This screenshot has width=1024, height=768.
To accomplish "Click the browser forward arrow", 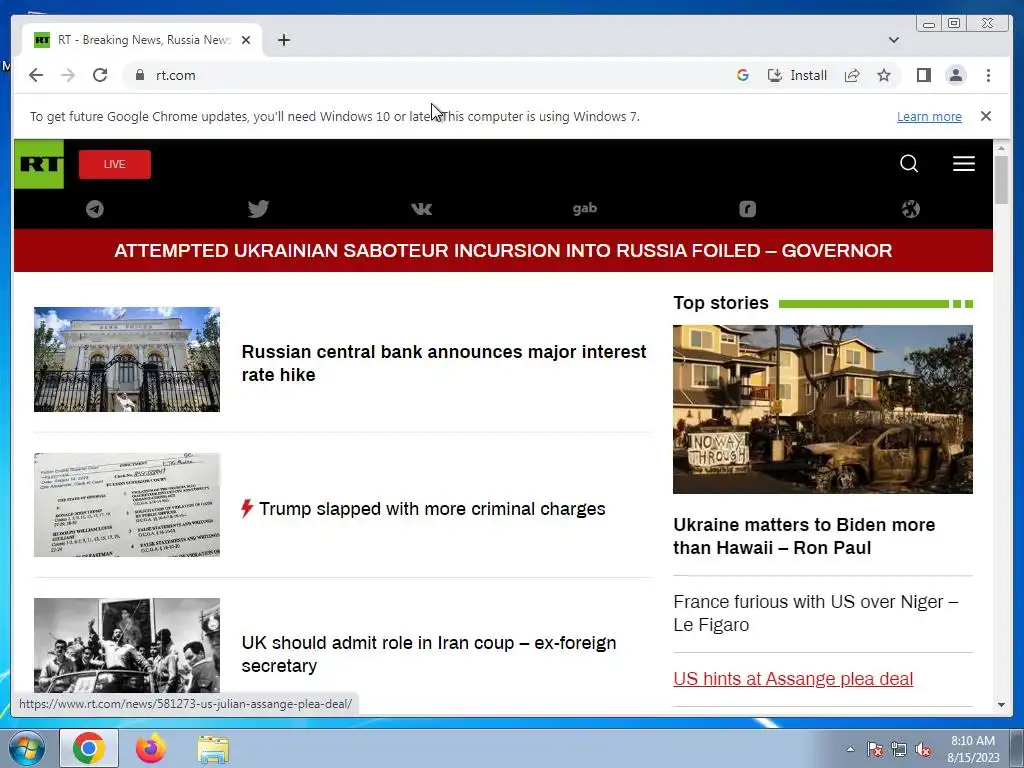I will (x=68, y=75).
